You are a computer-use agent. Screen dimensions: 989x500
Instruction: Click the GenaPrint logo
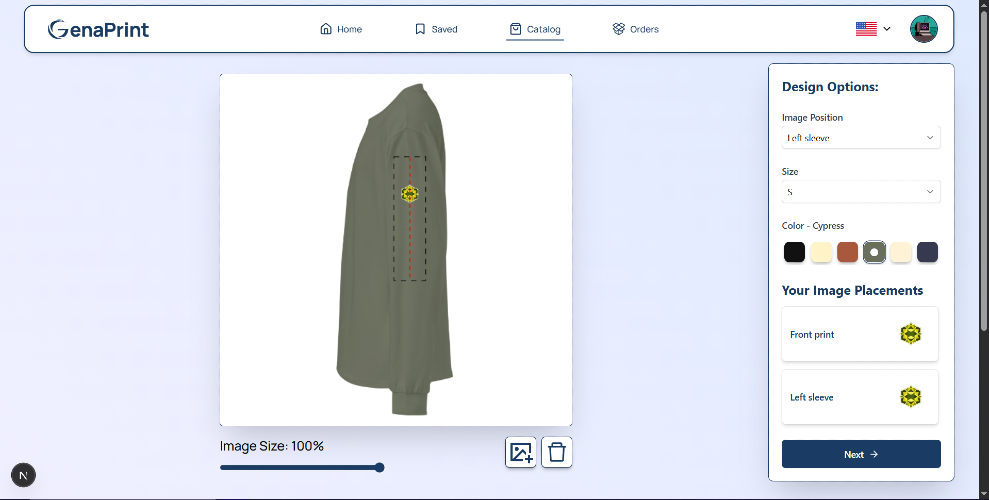pos(98,29)
